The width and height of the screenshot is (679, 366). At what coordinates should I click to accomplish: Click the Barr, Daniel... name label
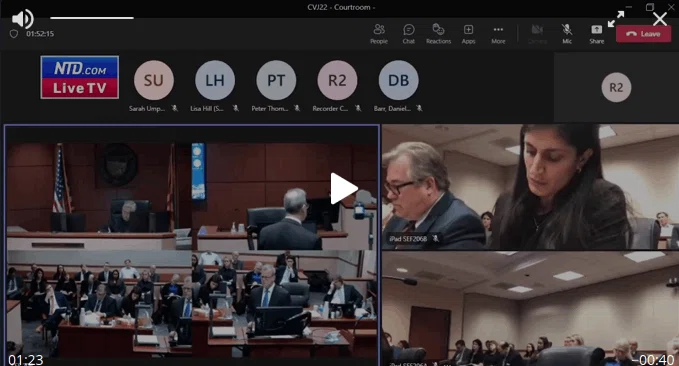click(x=392, y=108)
